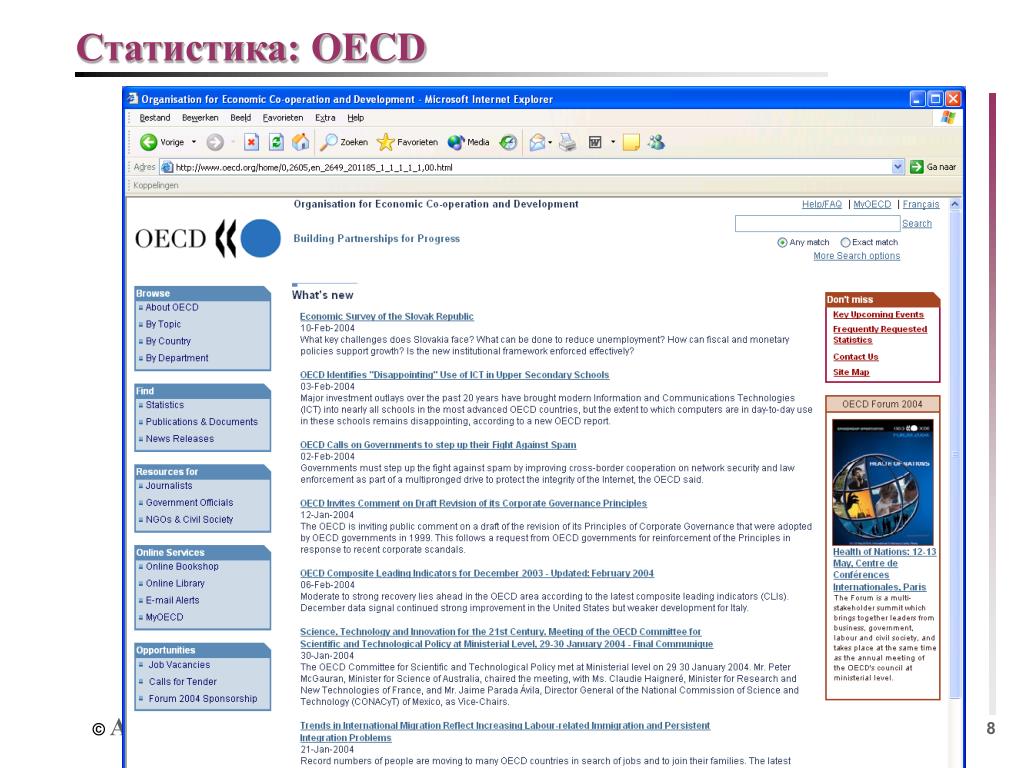Open the Beeld menu
Viewport: 1024px width, 768px height.
pyautogui.click(x=240, y=118)
